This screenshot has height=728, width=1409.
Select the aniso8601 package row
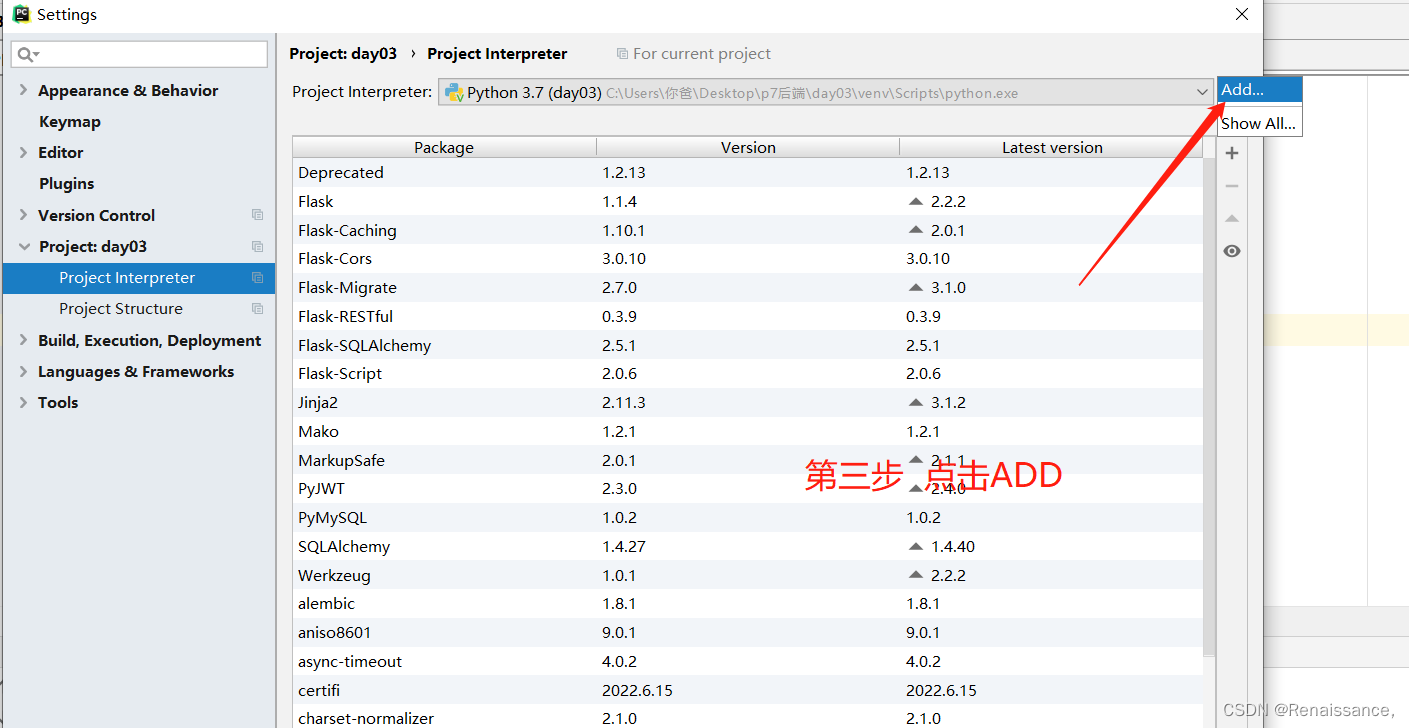click(748, 632)
